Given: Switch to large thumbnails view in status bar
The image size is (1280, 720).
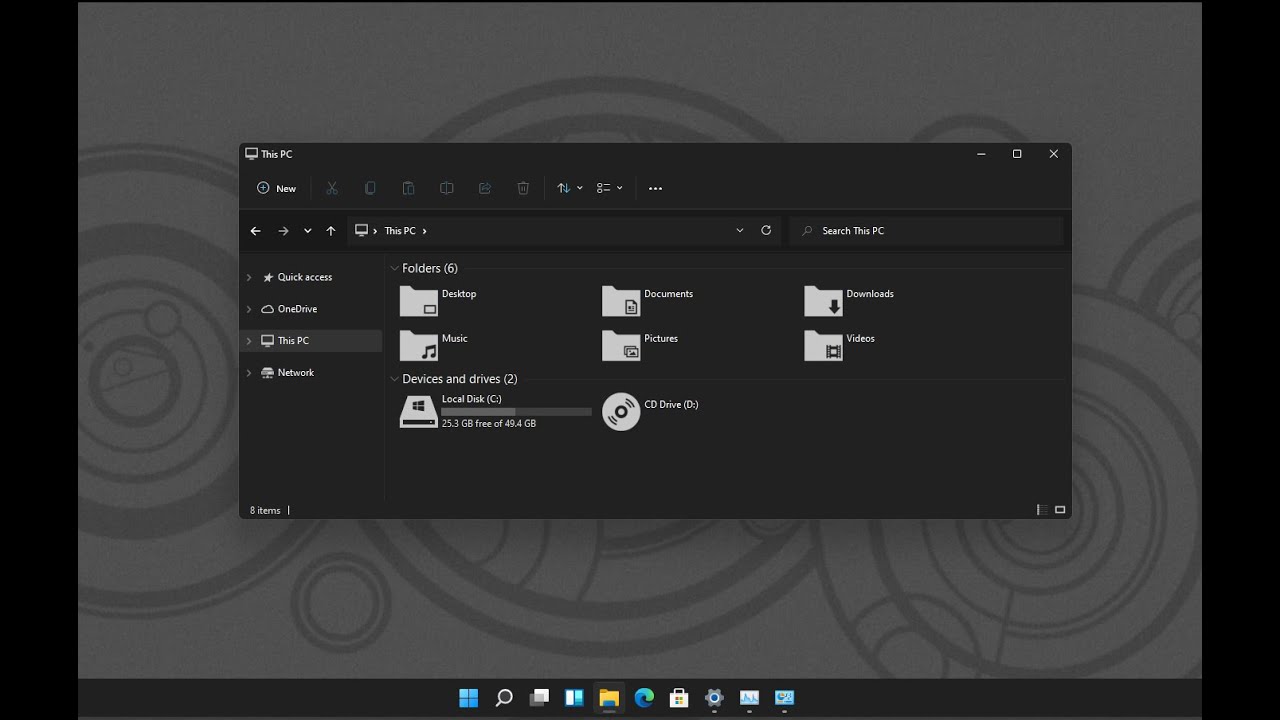Looking at the screenshot, I should pyautogui.click(x=1060, y=510).
